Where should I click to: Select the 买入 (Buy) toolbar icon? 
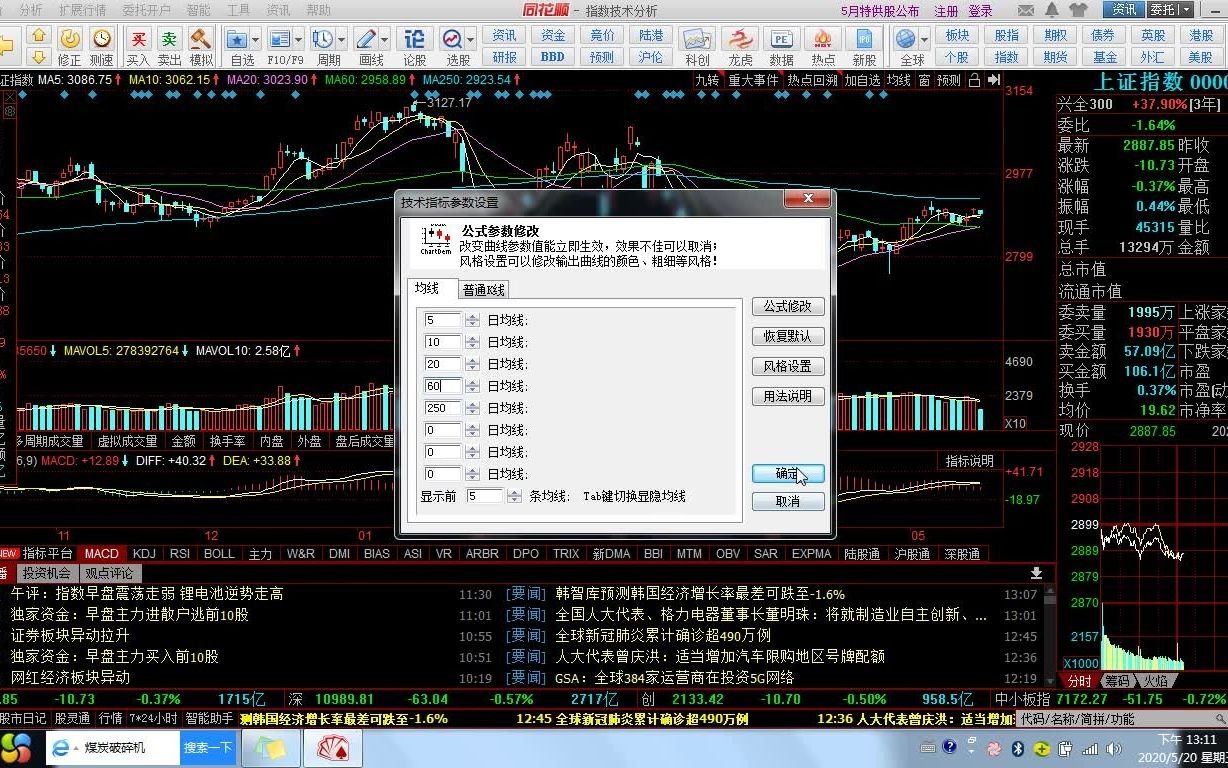pyautogui.click(x=138, y=40)
